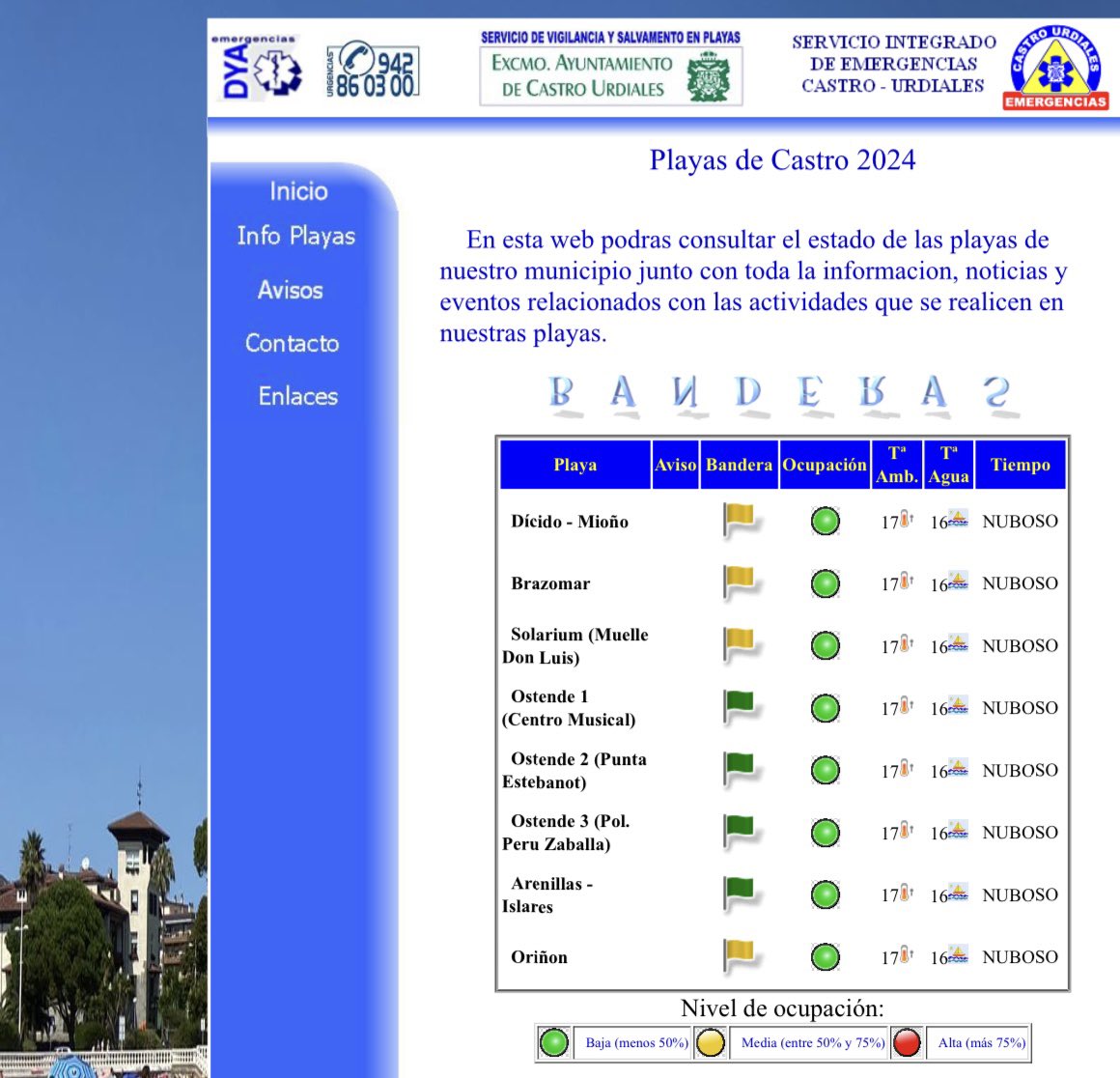Click the yellow Media legend circle
Image resolution: width=1120 pixels, height=1078 pixels.
click(710, 1043)
